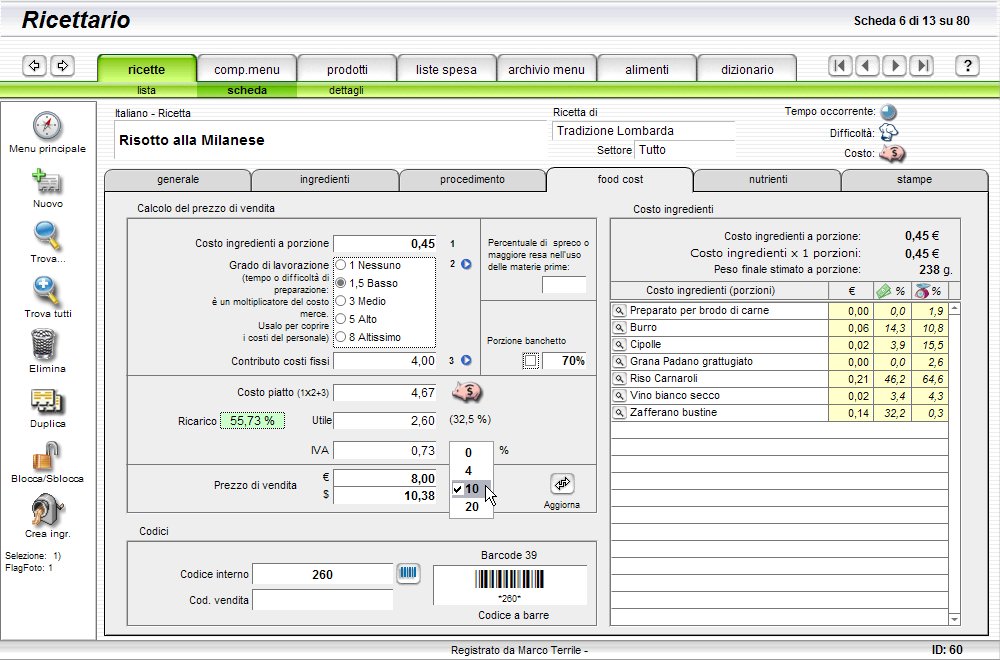The height and width of the screenshot is (660, 1000).
Task: Toggle Blocca/Sblocca padlock icon
Action: (46, 456)
